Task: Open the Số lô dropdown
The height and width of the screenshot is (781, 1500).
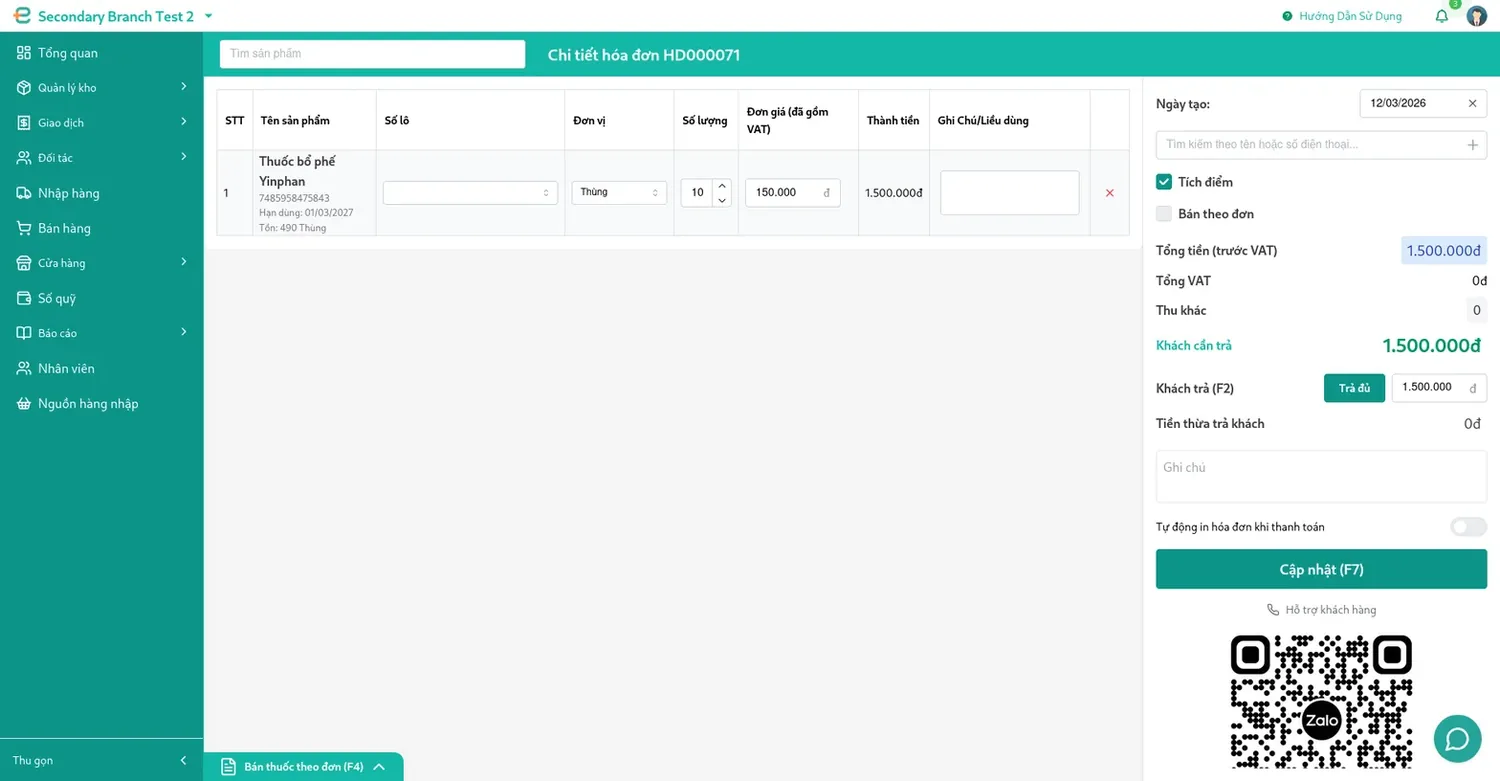Action: pyautogui.click(x=470, y=193)
